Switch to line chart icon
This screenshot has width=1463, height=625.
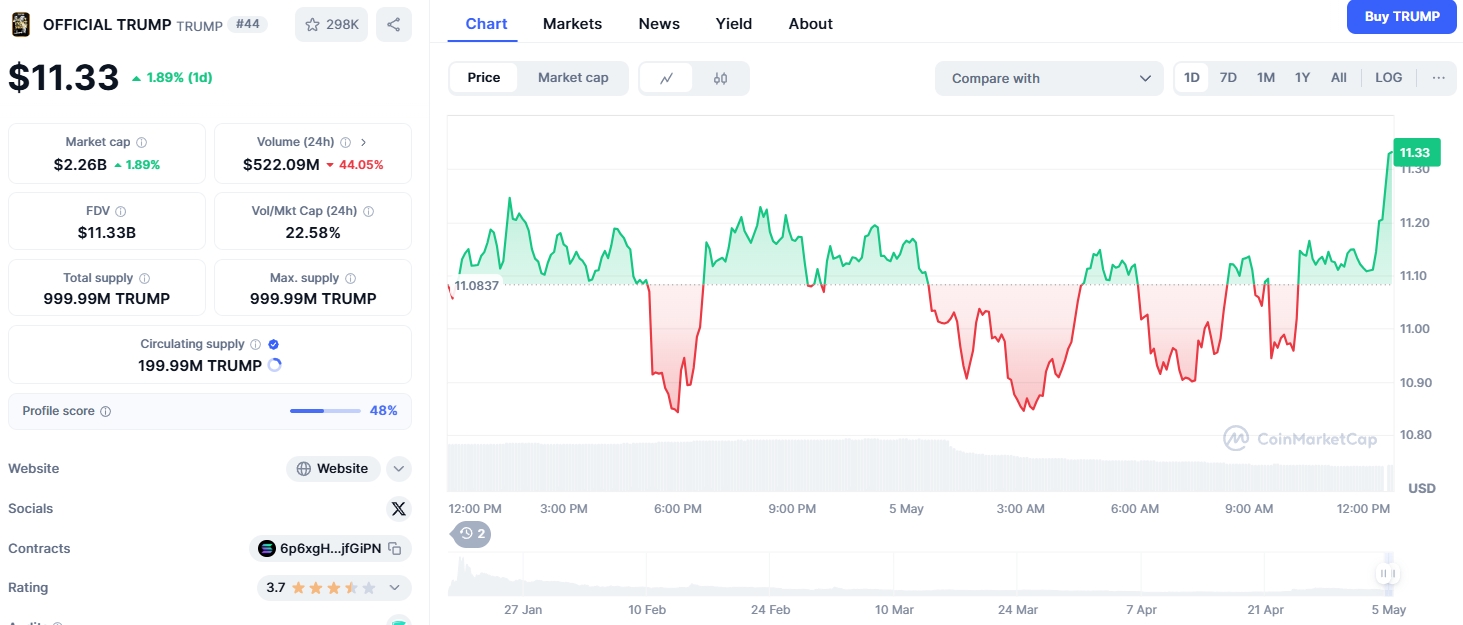point(666,78)
